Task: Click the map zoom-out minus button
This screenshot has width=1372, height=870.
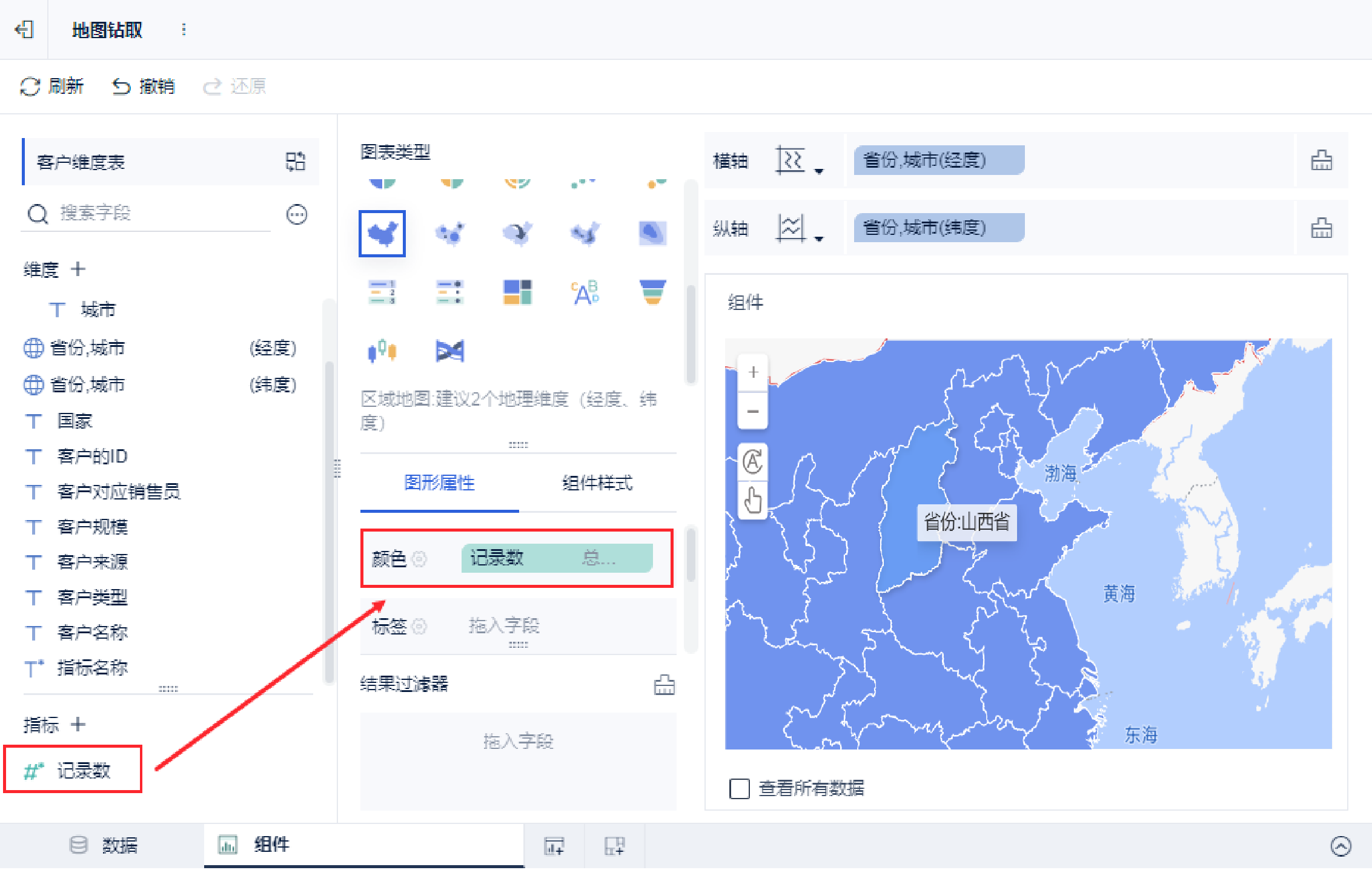Action: (x=753, y=412)
